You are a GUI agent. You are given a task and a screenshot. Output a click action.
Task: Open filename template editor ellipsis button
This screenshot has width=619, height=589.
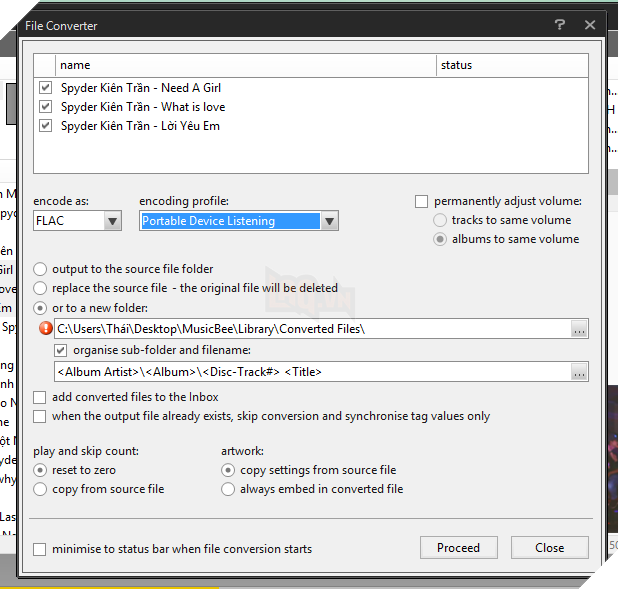pos(579,372)
